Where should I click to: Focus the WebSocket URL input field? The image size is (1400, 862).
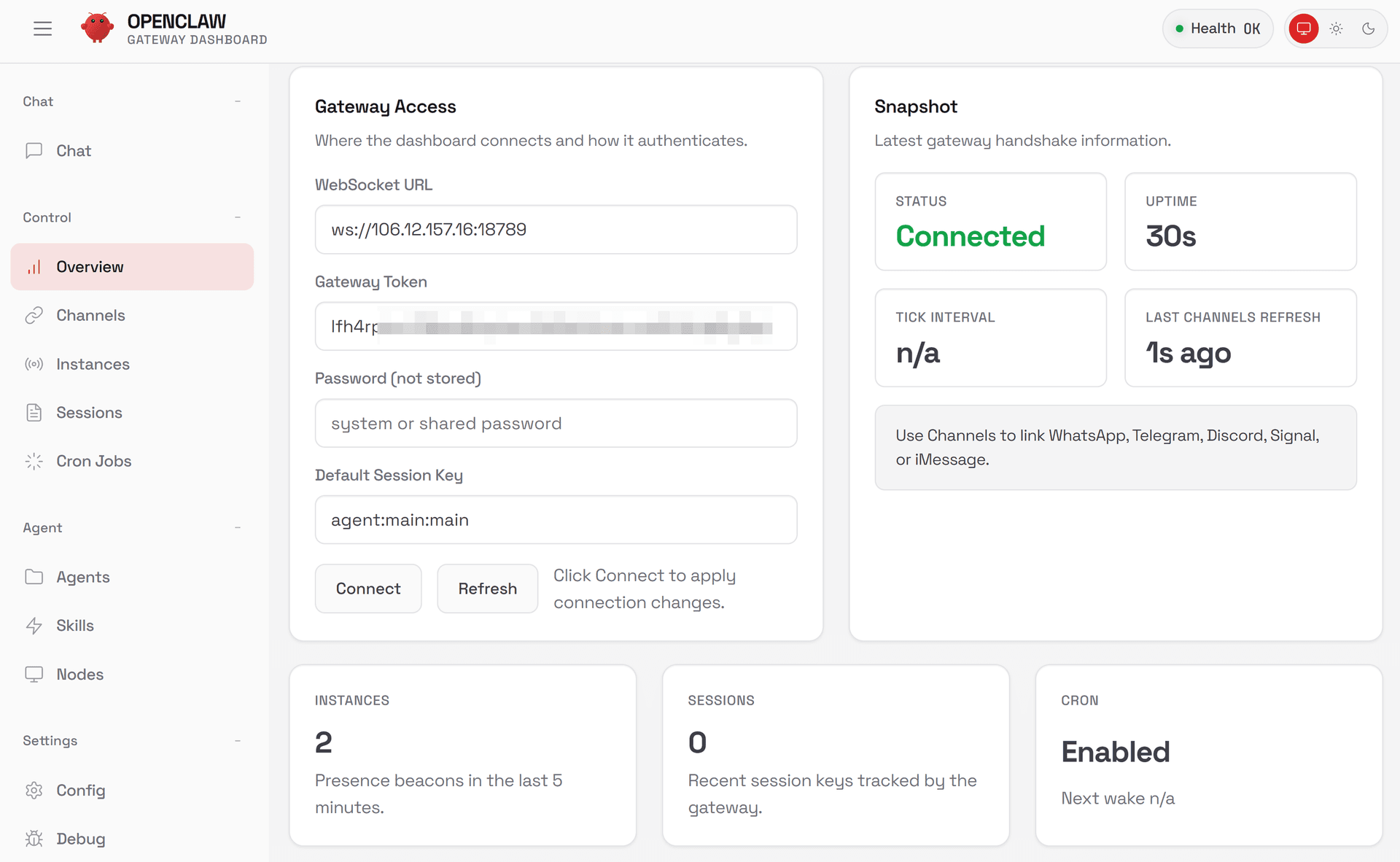556,230
